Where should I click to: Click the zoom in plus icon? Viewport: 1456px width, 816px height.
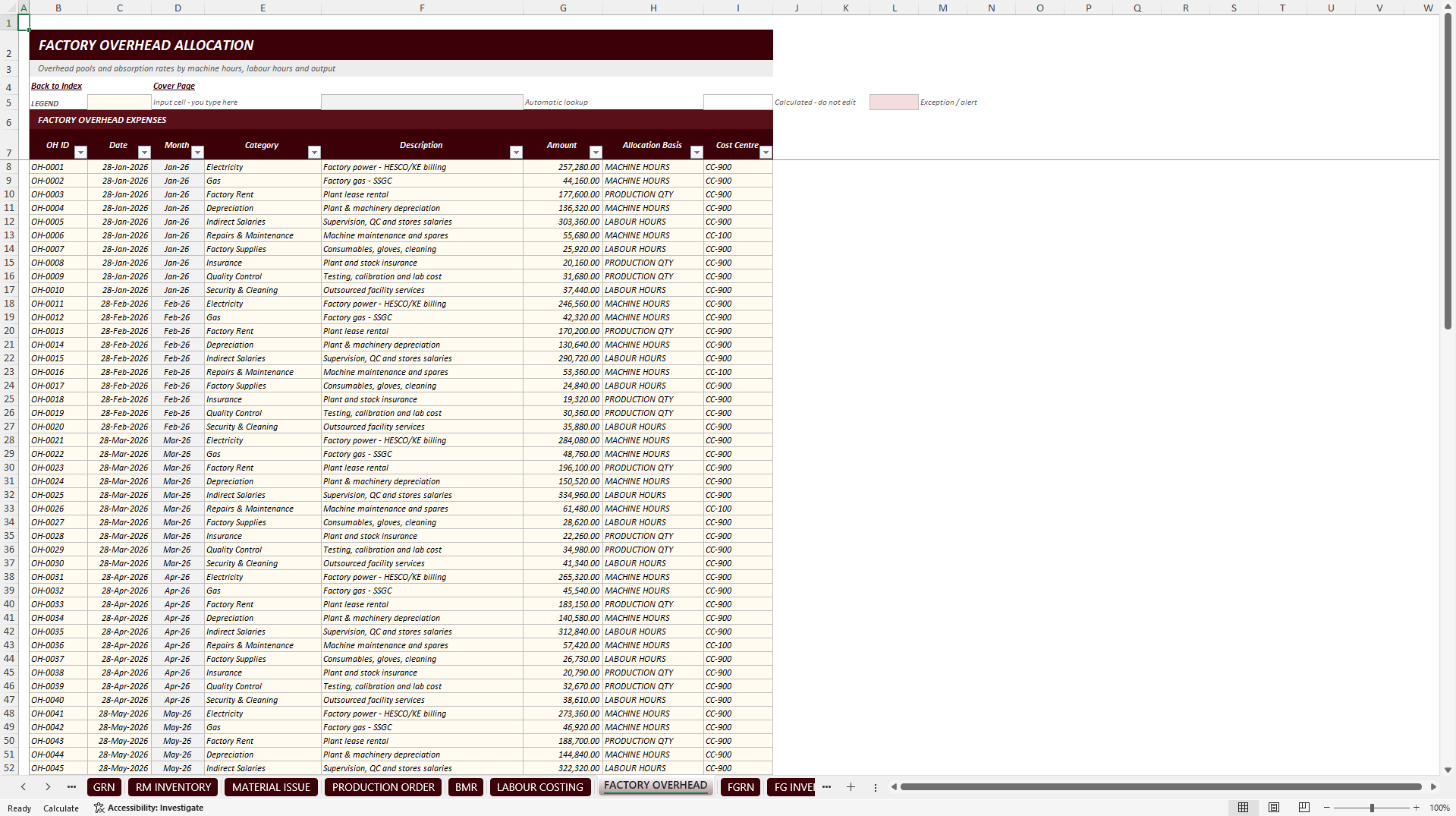pyautogui.click(x=1416, y=808)
